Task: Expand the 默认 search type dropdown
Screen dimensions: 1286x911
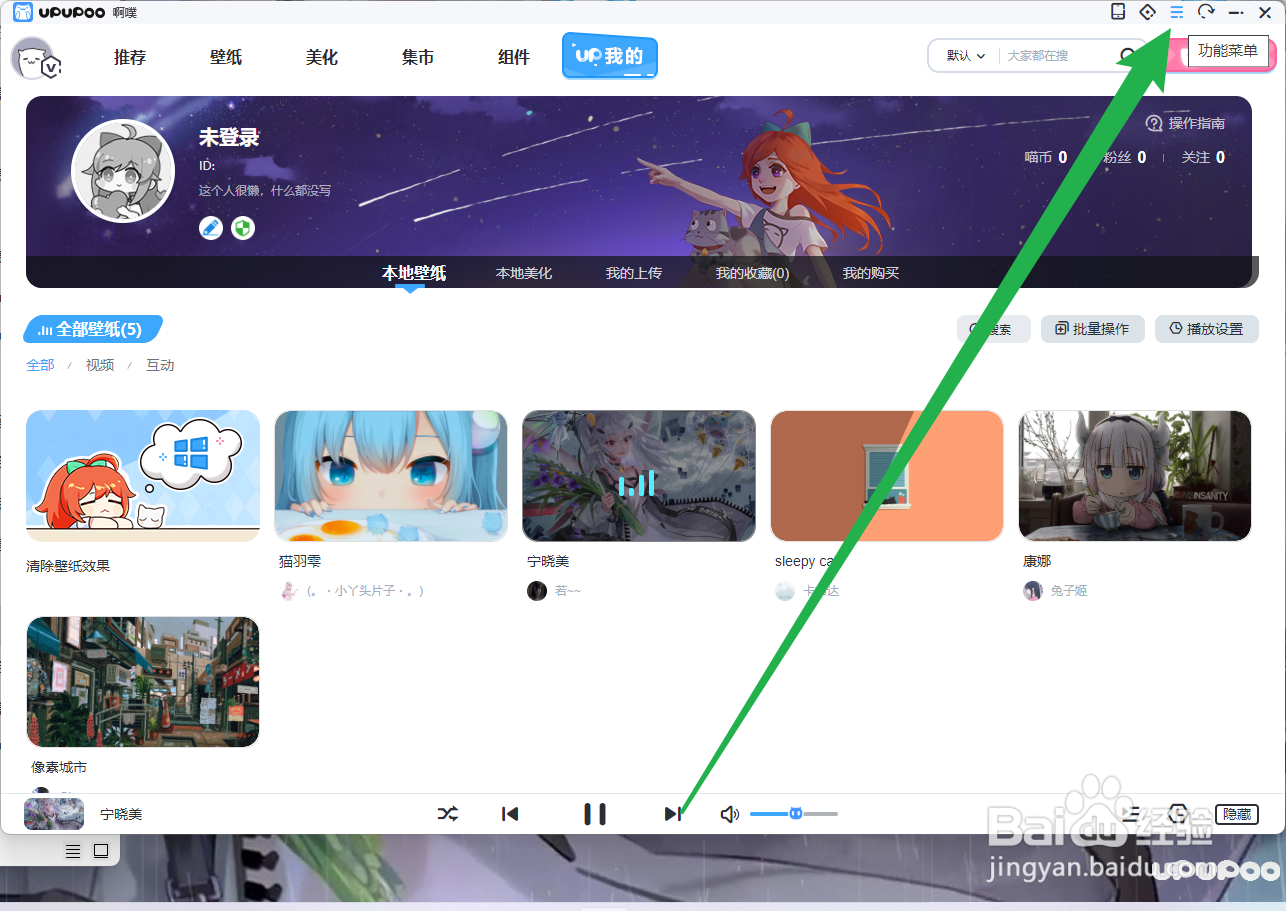Action: (966, 56)
